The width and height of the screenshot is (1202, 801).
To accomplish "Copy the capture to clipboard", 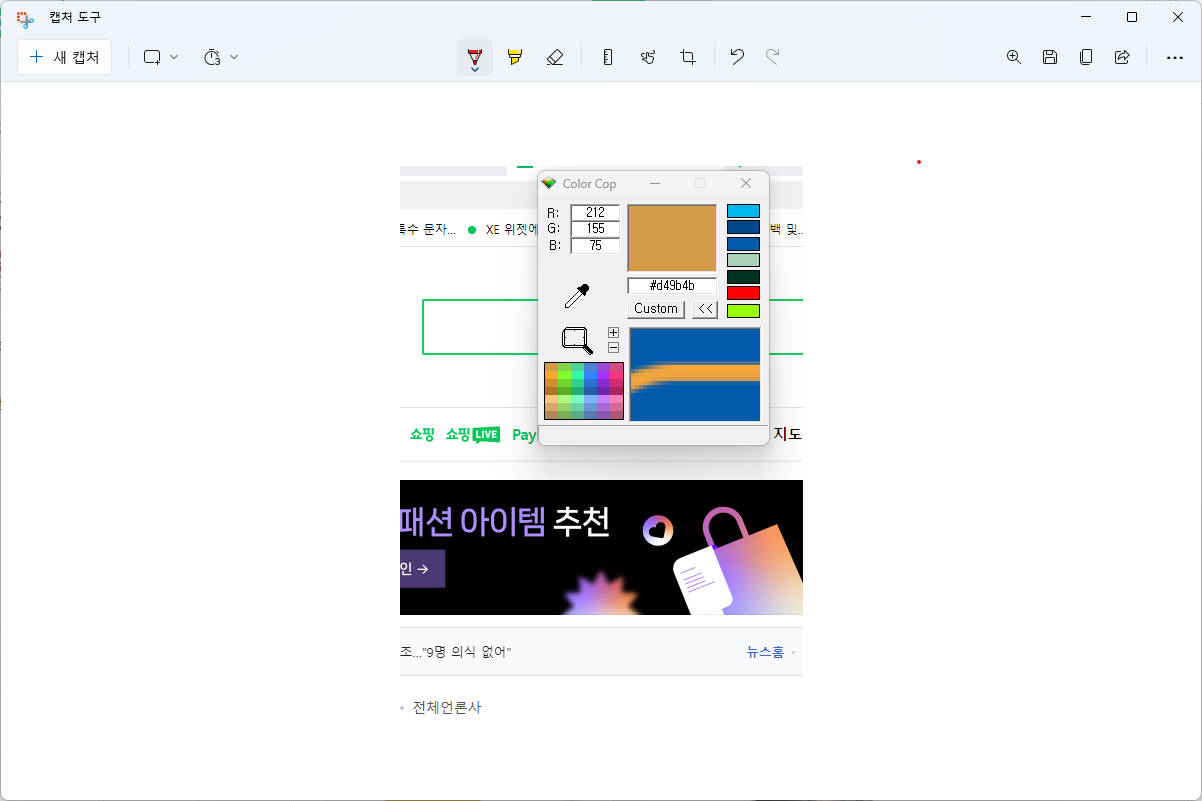I will point(1086,57).
